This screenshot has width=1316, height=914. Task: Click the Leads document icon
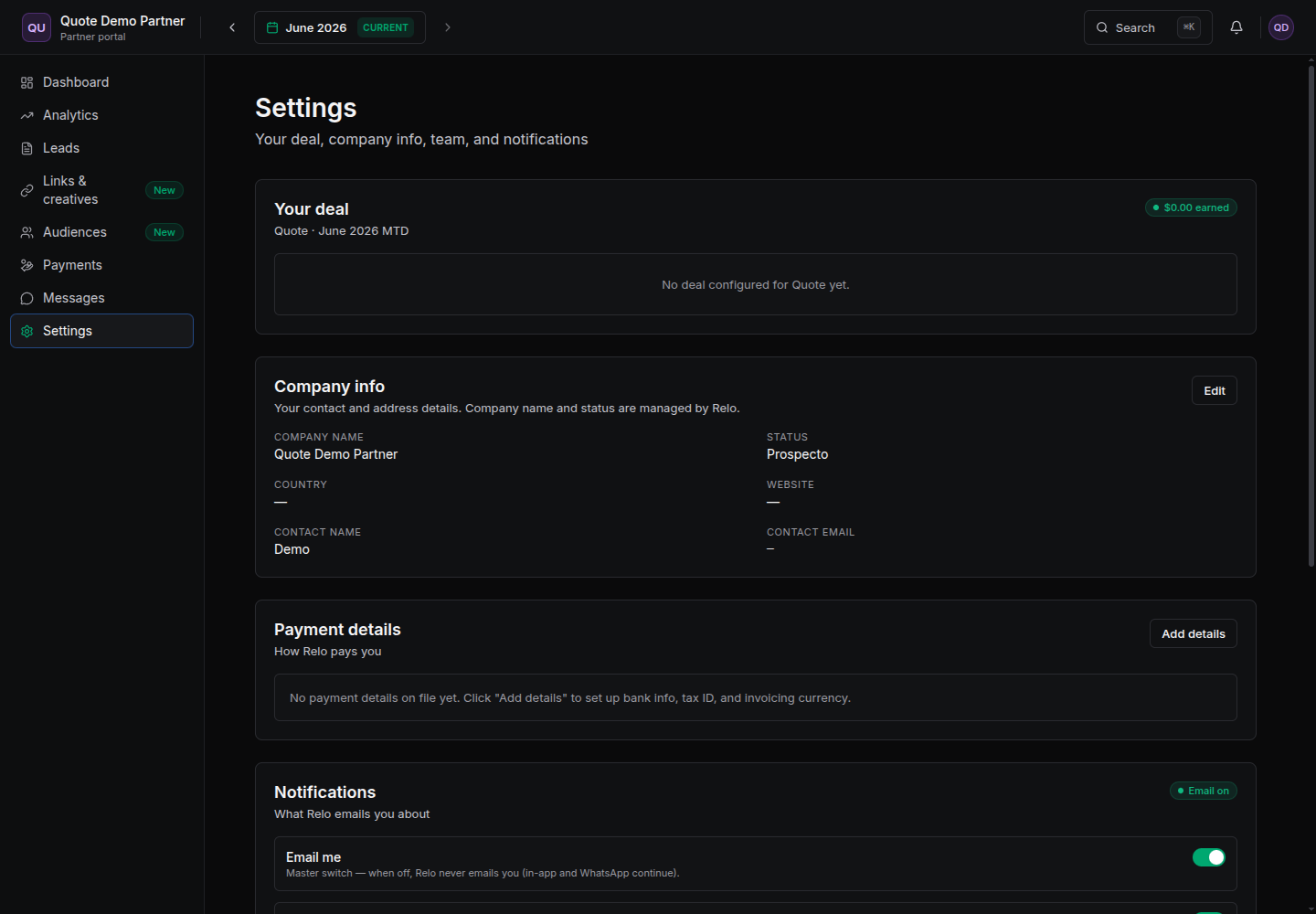pos(27,148)
